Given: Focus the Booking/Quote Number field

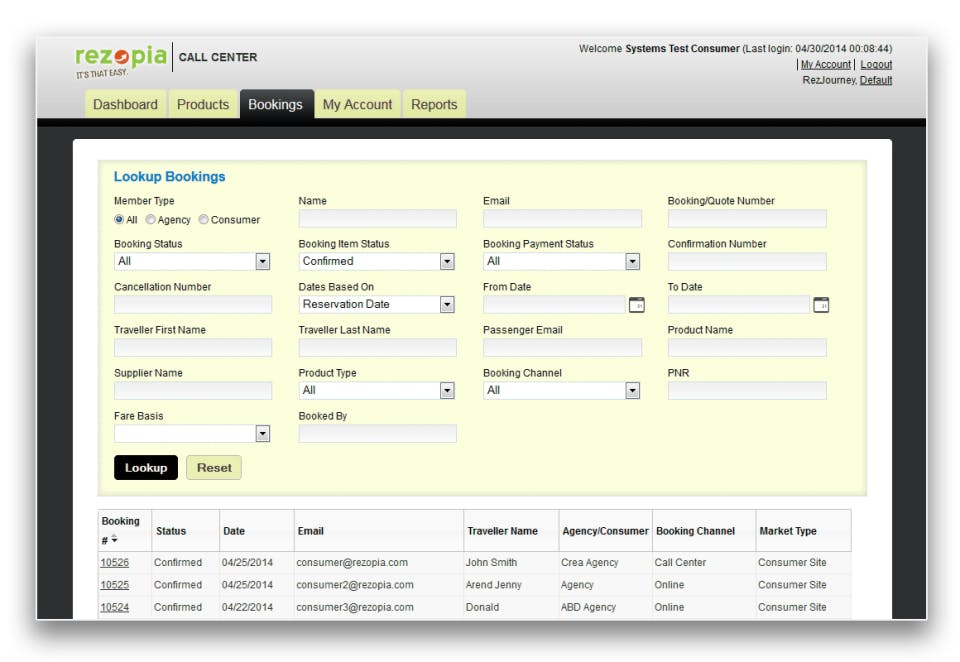Looking at the screenshot, I should pyautogui.click(x=747, y=219).
